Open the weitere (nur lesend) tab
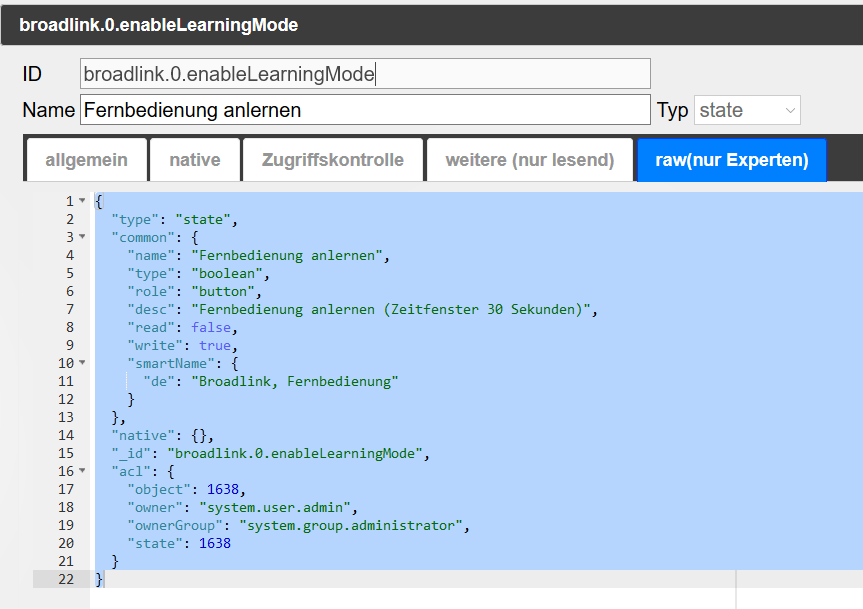 (x=529, y=160)
